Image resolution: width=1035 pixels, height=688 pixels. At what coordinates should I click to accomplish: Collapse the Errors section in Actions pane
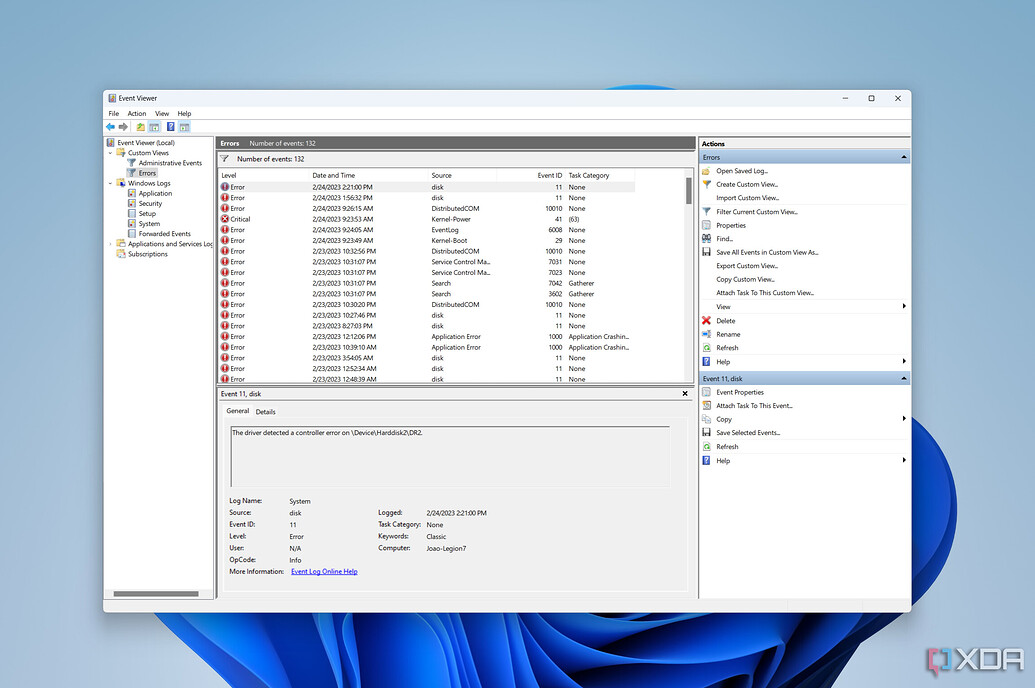pyautogui.click(x=904, y=158)
